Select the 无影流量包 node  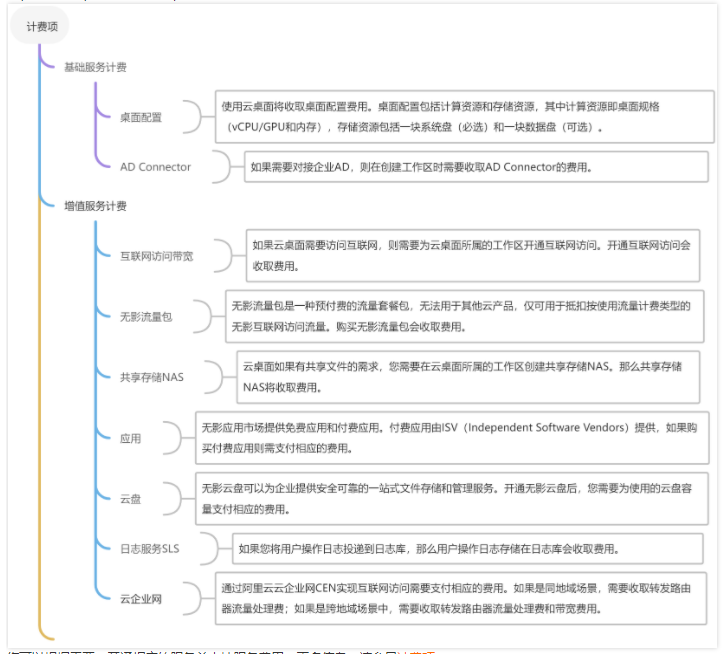click(x=146, y=317)
